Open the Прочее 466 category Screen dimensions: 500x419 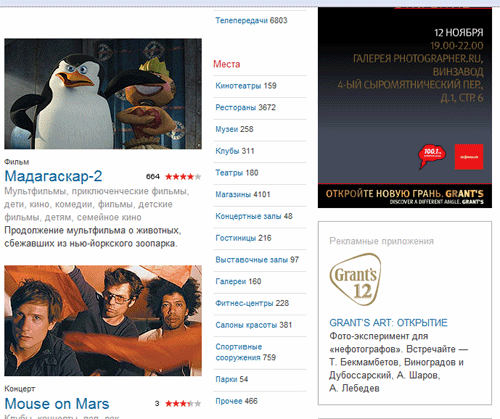236,401
